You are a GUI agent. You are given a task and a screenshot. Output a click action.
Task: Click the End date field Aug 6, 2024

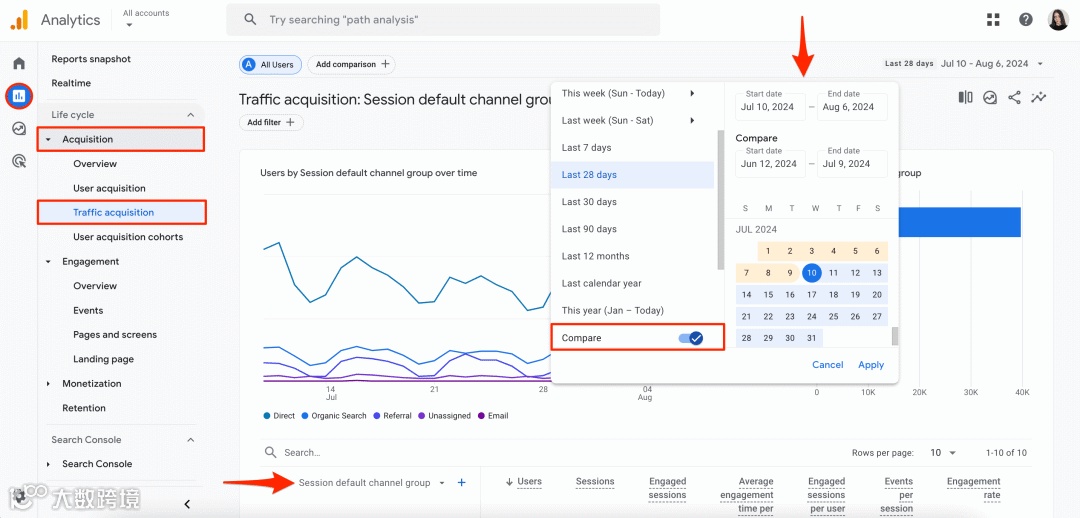(852, 107)
